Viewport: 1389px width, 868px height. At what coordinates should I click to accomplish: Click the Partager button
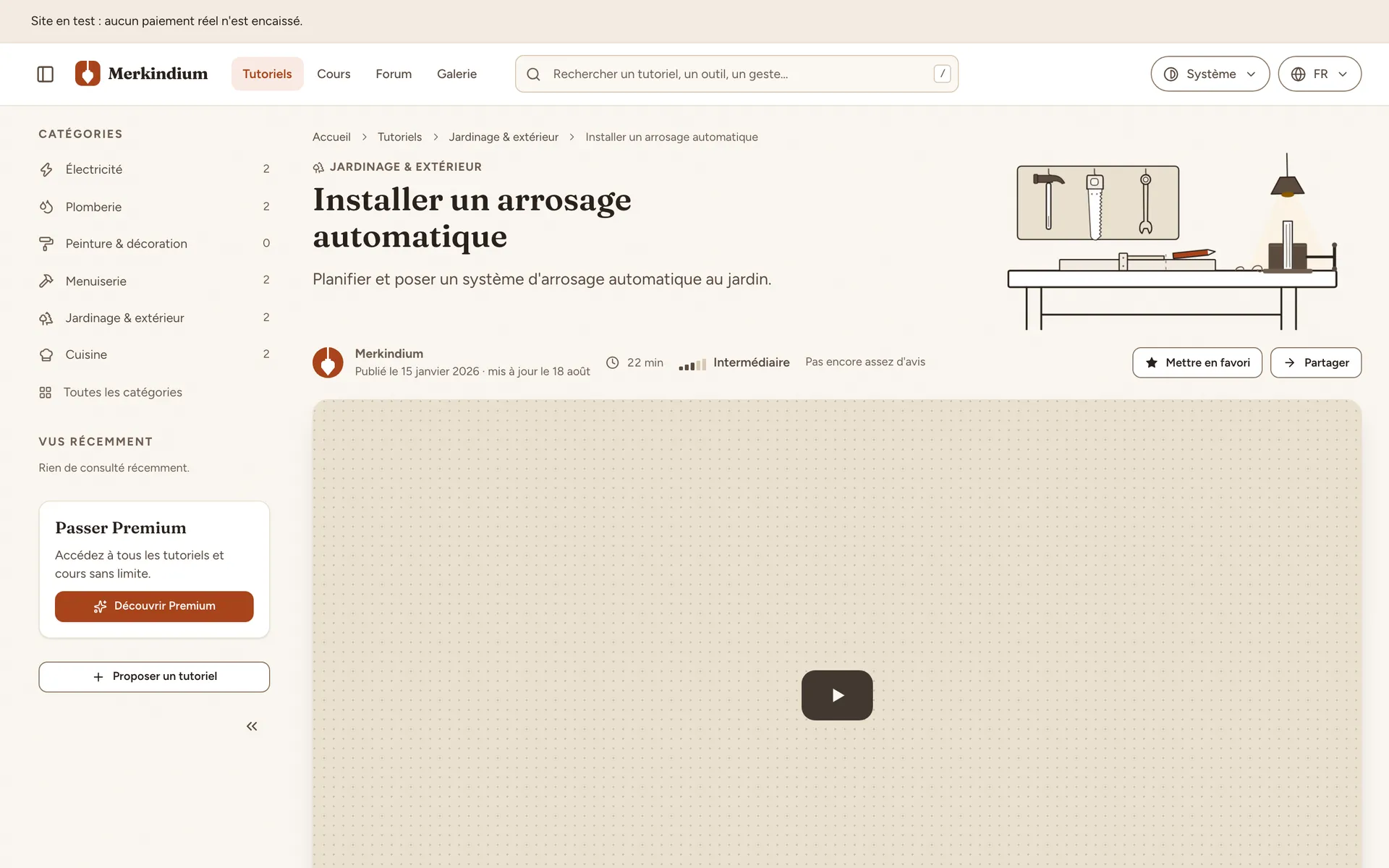[1316, 362]
